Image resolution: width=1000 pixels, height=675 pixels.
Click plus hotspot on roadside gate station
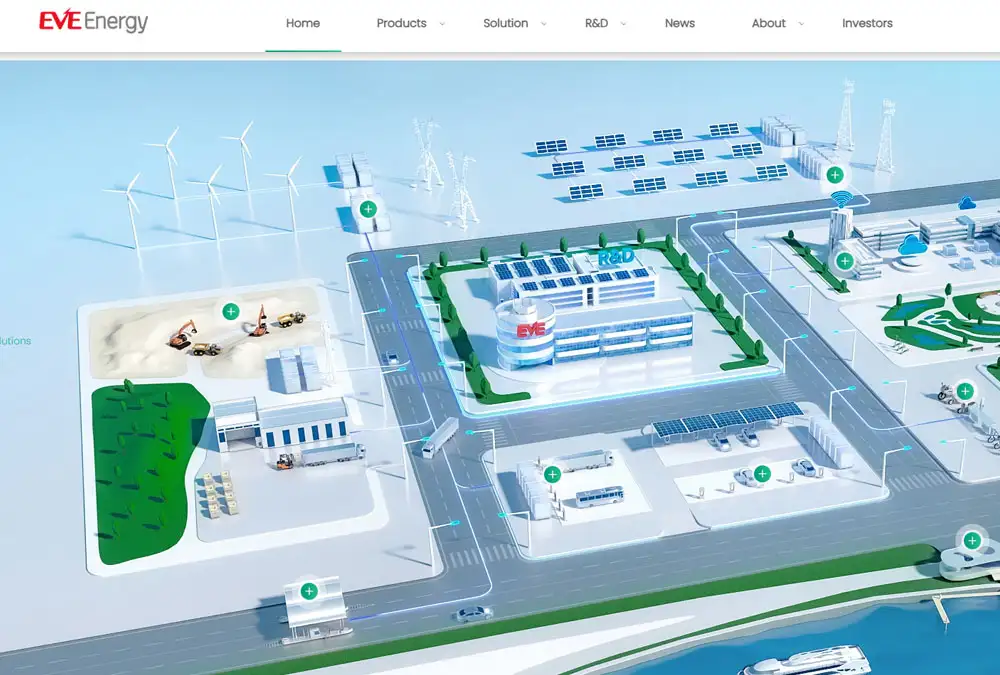(x=309, y=591)
